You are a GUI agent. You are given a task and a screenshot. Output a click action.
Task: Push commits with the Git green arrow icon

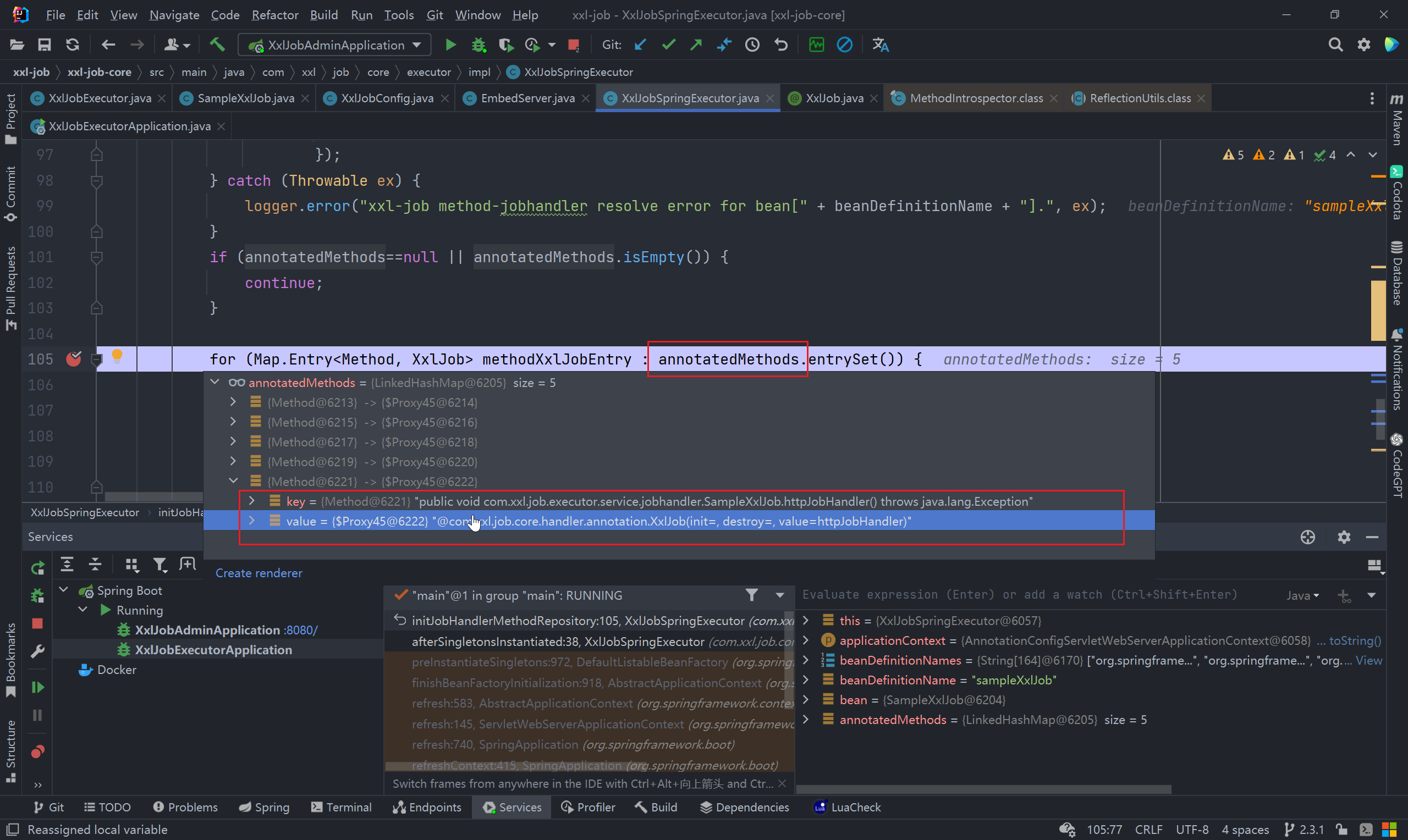696,45
